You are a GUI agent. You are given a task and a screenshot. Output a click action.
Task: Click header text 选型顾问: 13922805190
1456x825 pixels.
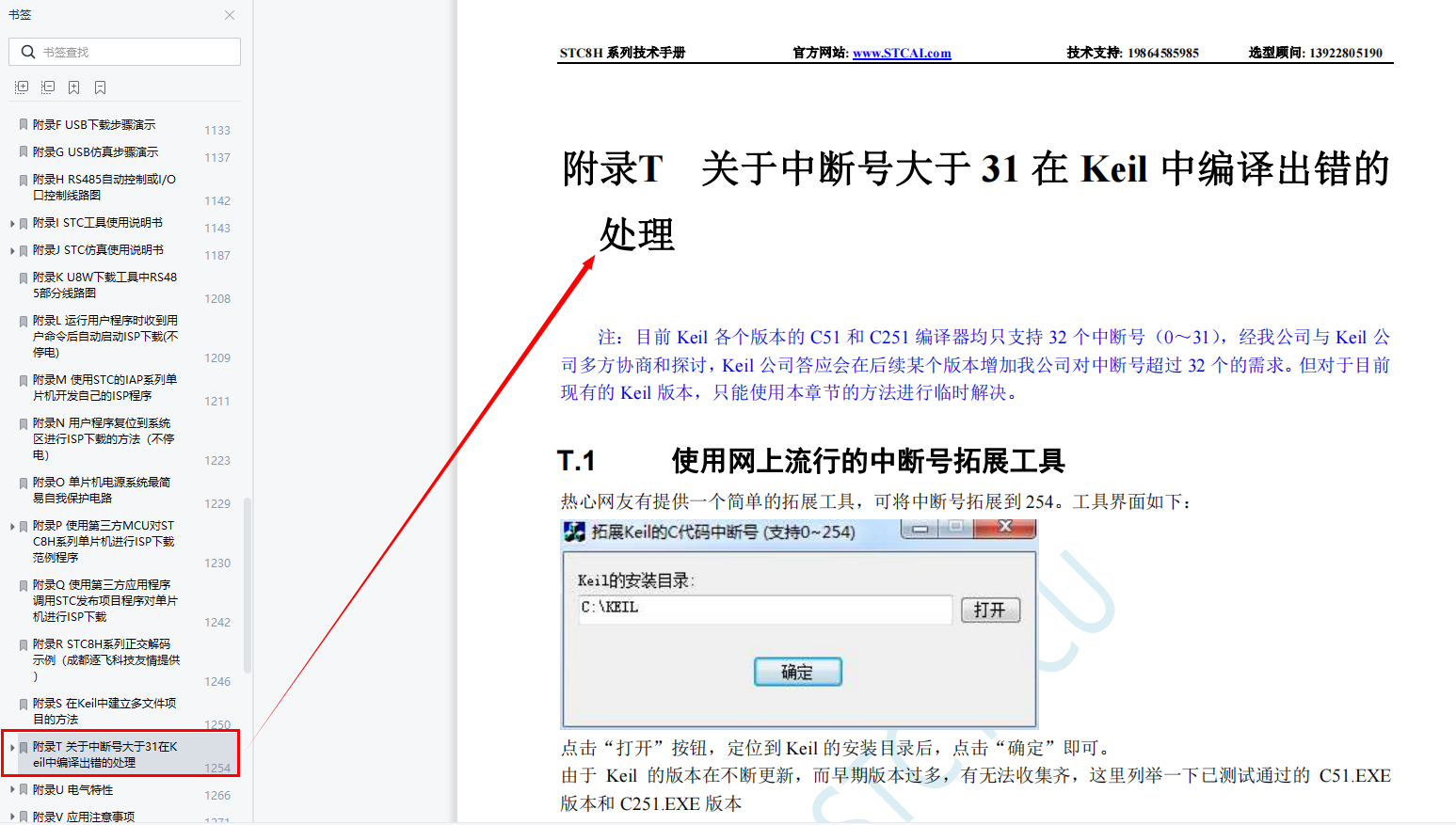click(1316, 53)
